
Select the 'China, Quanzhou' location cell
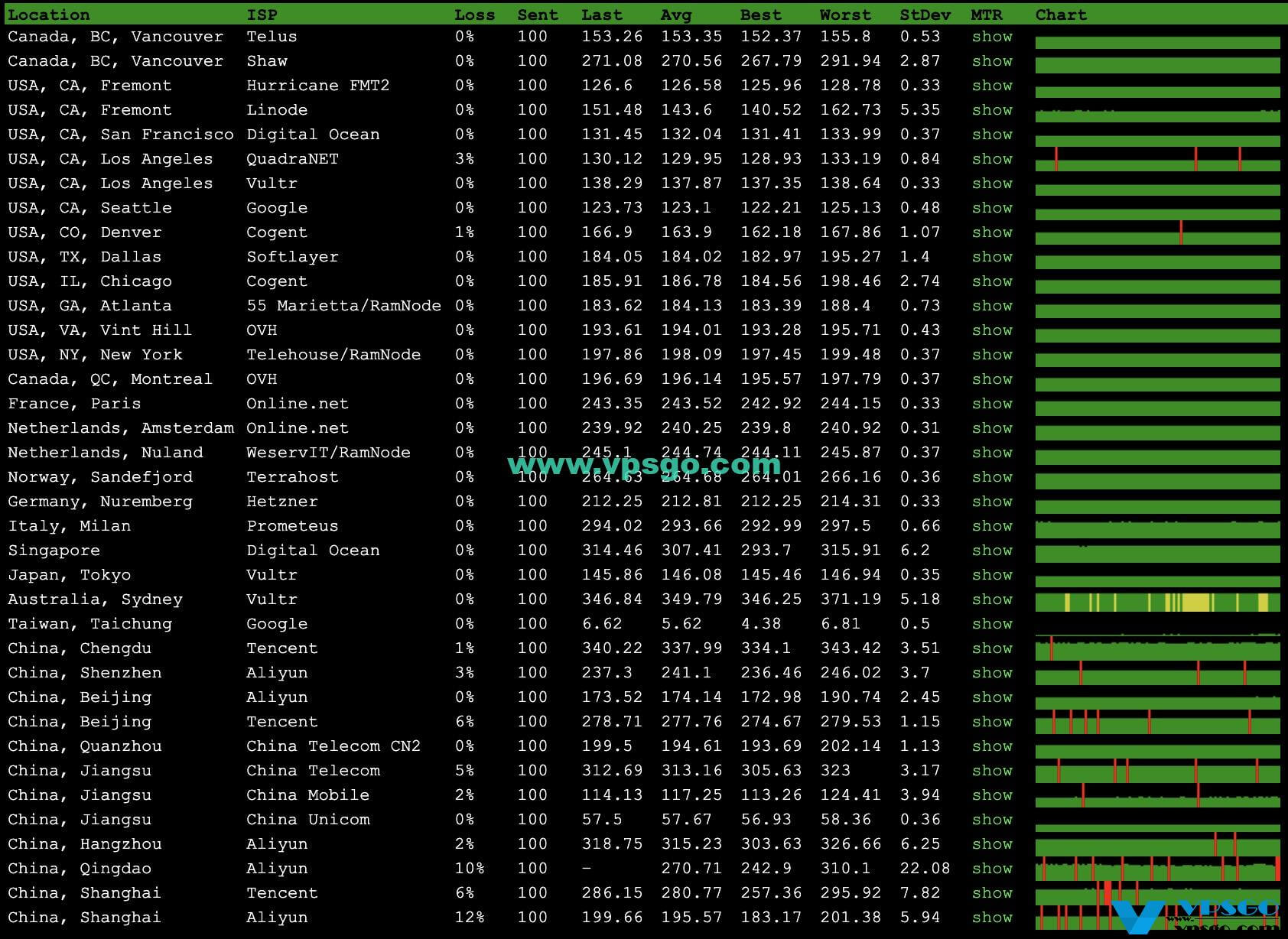point(85,746)
